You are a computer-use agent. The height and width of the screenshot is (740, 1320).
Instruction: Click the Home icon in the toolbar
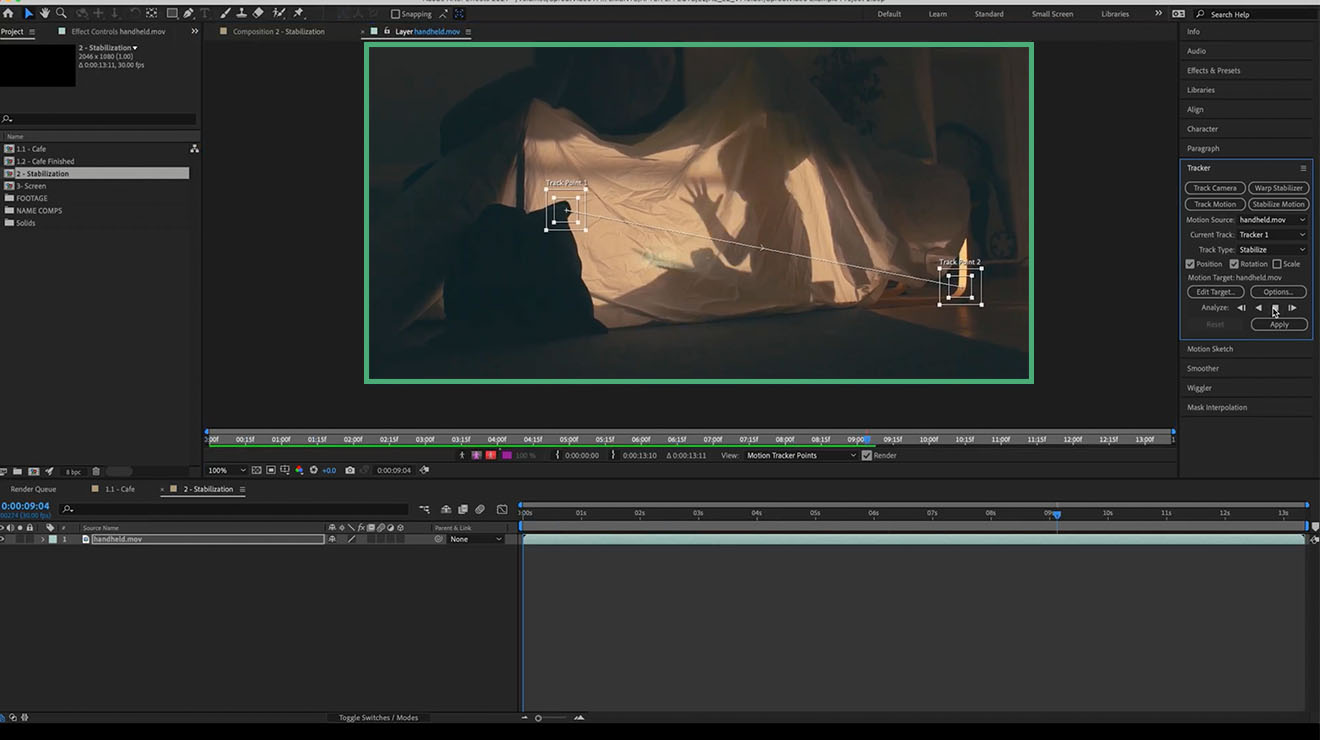(9, 13)
